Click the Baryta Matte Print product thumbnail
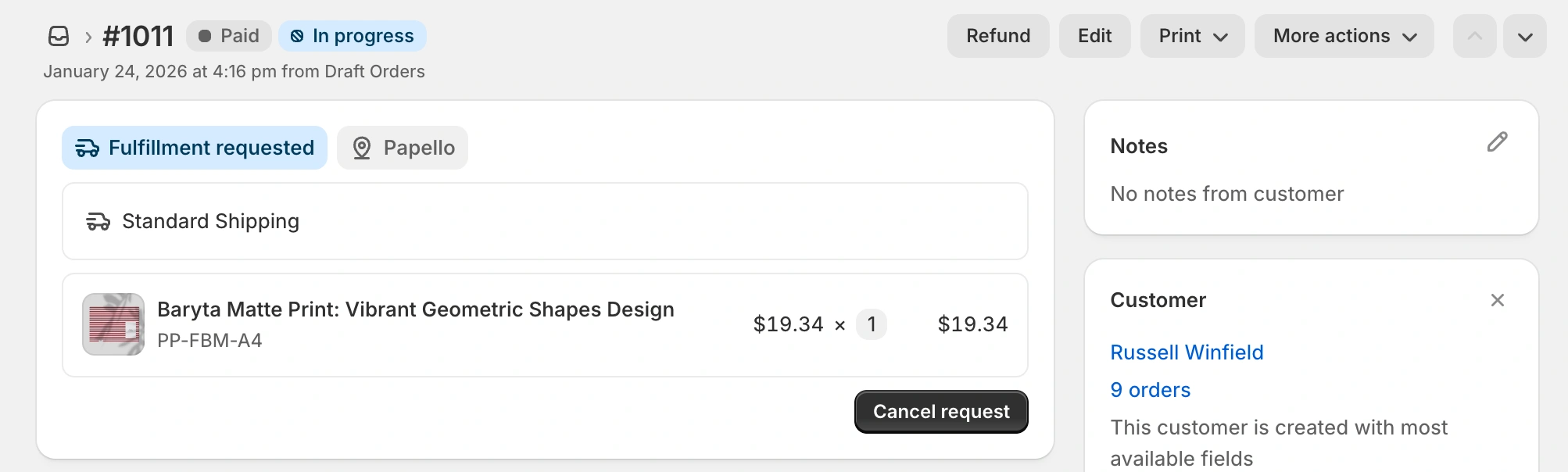This screenshot has height=472, width=1568. click(x=113, y=324)
